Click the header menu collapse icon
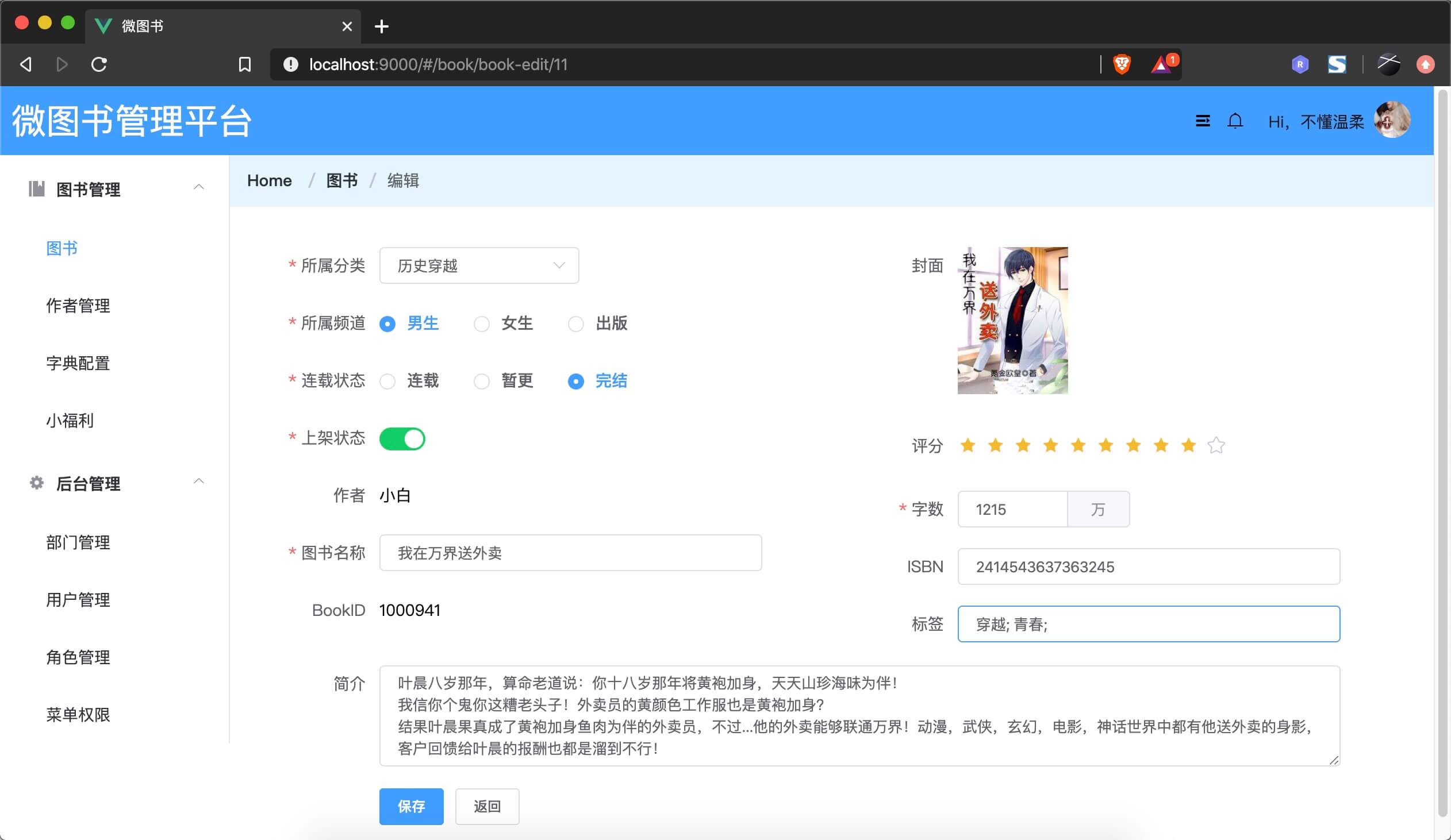1451x840 pixels. pyautogui.click(x=1202, y=121)
